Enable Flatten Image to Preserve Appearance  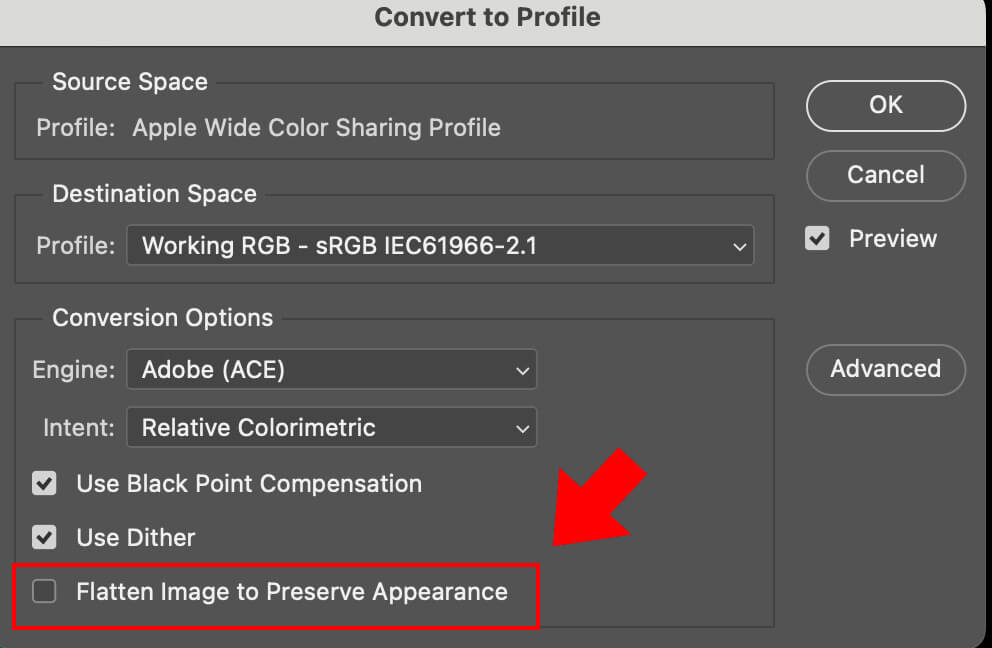coord(44,591)
